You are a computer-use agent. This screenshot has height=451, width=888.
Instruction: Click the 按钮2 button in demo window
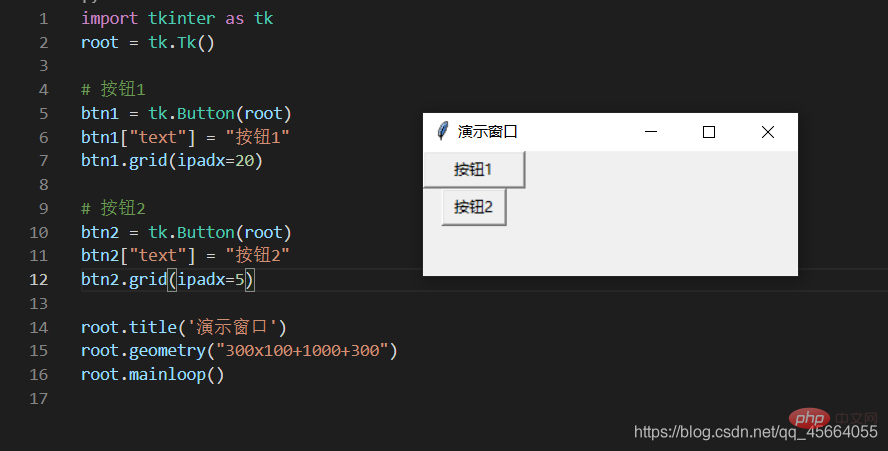tap(474, 207)
